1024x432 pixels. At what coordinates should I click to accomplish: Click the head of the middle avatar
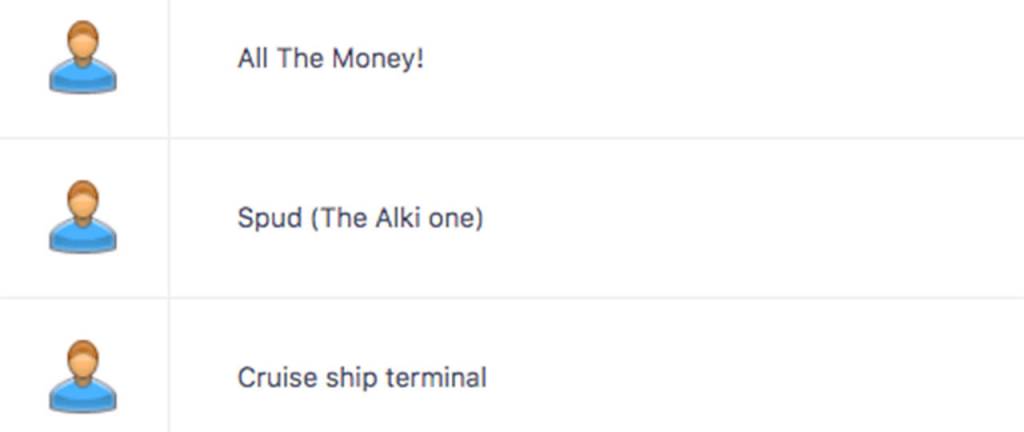click(83, 200)
